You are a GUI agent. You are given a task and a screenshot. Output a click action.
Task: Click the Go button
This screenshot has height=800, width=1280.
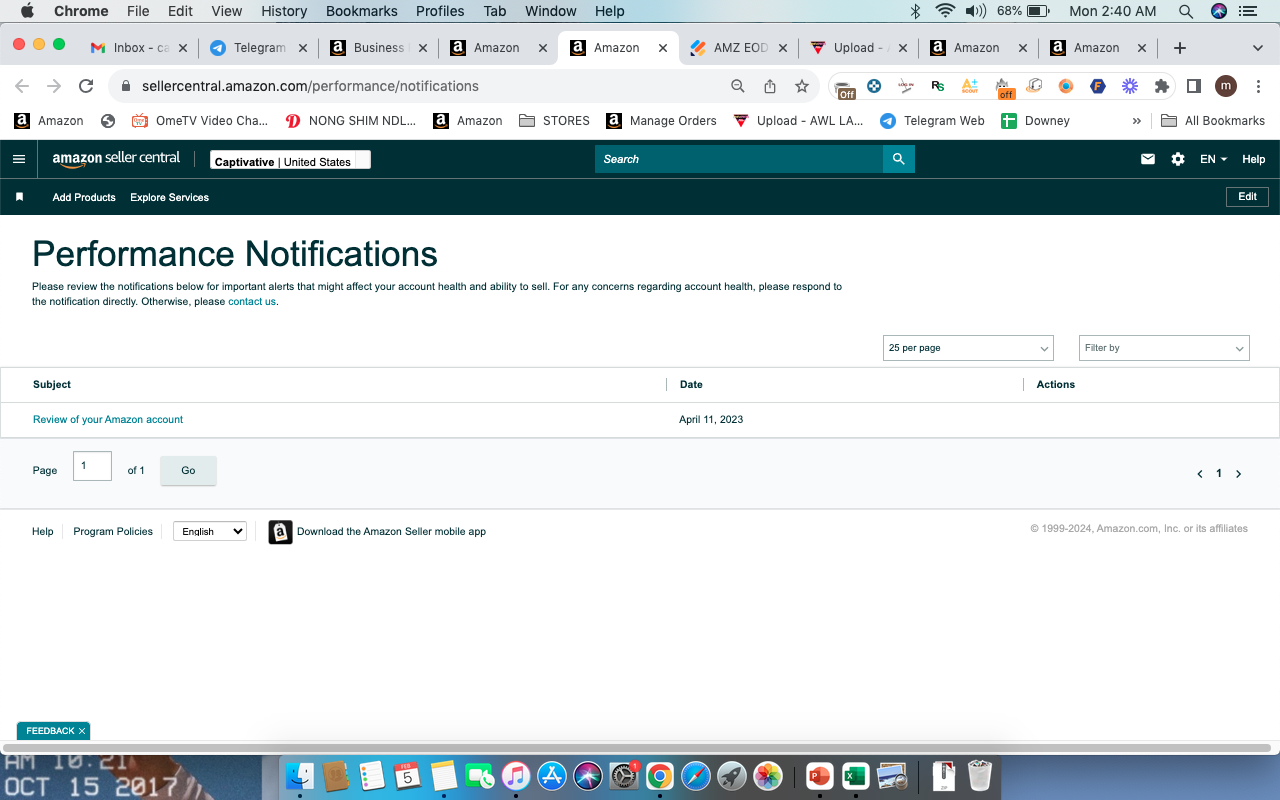pos(188,471)
